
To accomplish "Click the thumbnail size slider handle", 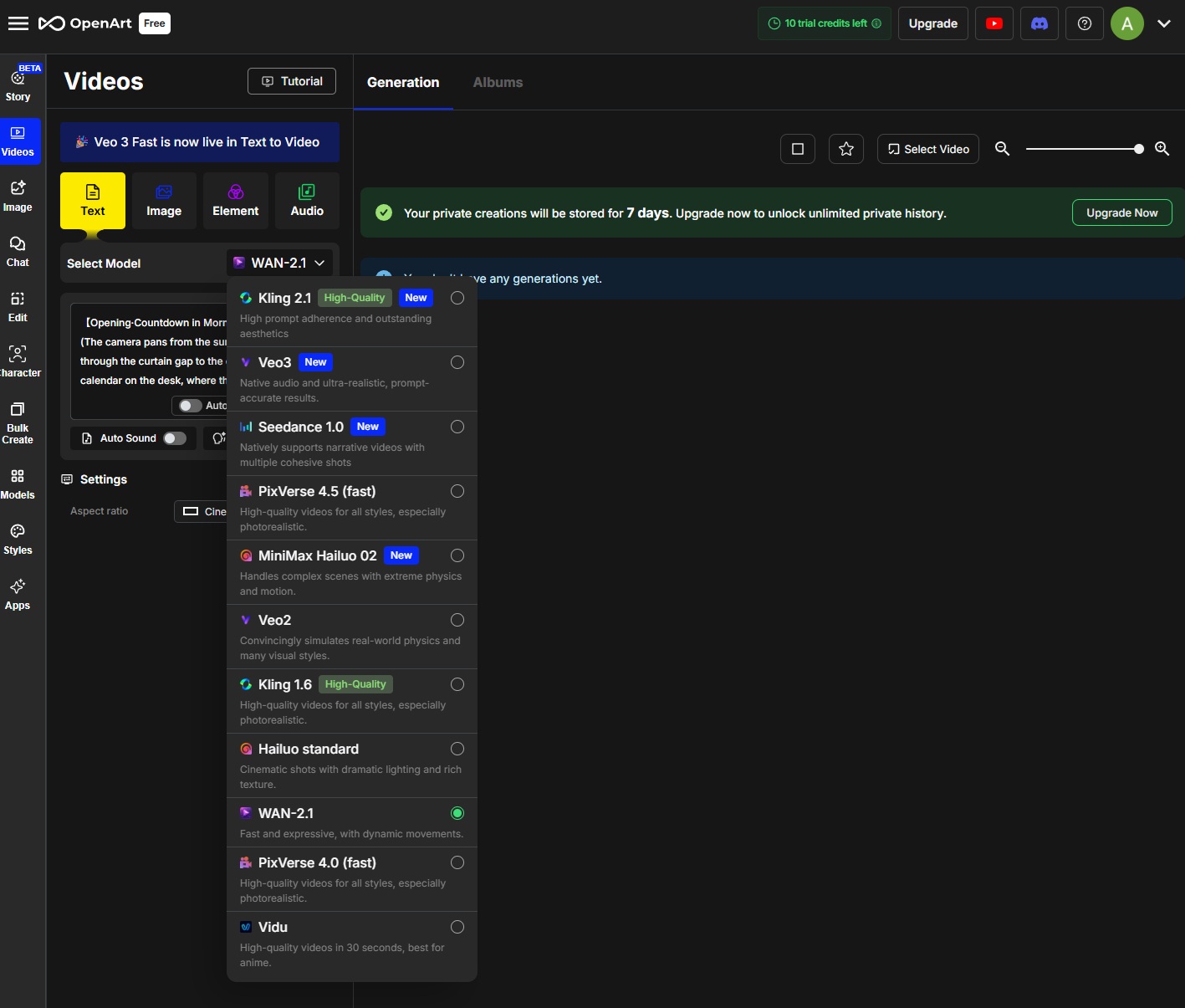I will [x=1138, y=149].
